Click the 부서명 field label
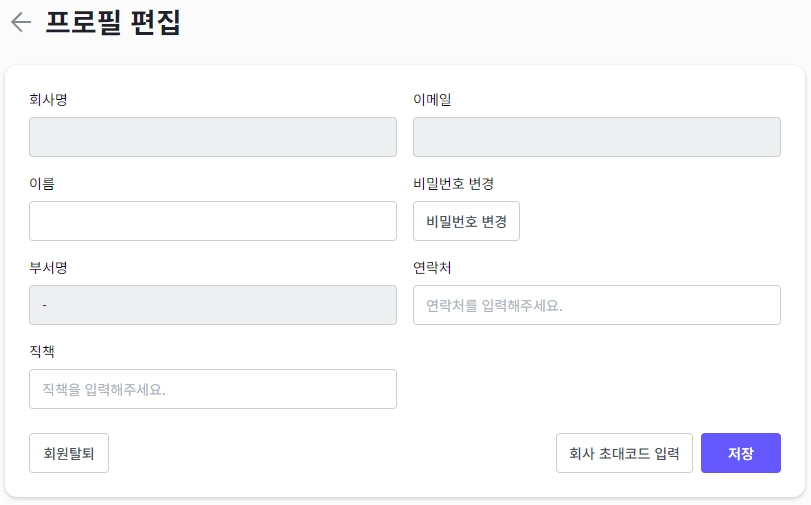The width and height of the screenshot is (811, 505). pyautogui.click(x=48, y=268)
